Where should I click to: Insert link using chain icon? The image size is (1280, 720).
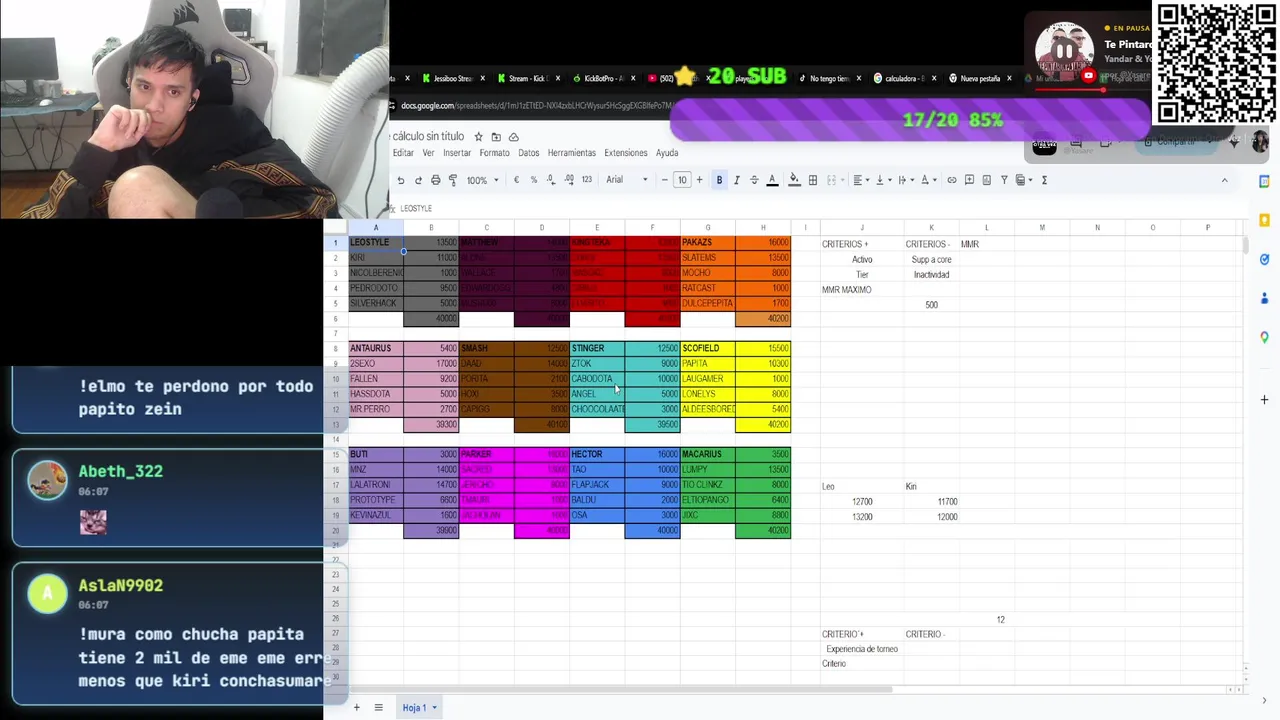[952, 180]
